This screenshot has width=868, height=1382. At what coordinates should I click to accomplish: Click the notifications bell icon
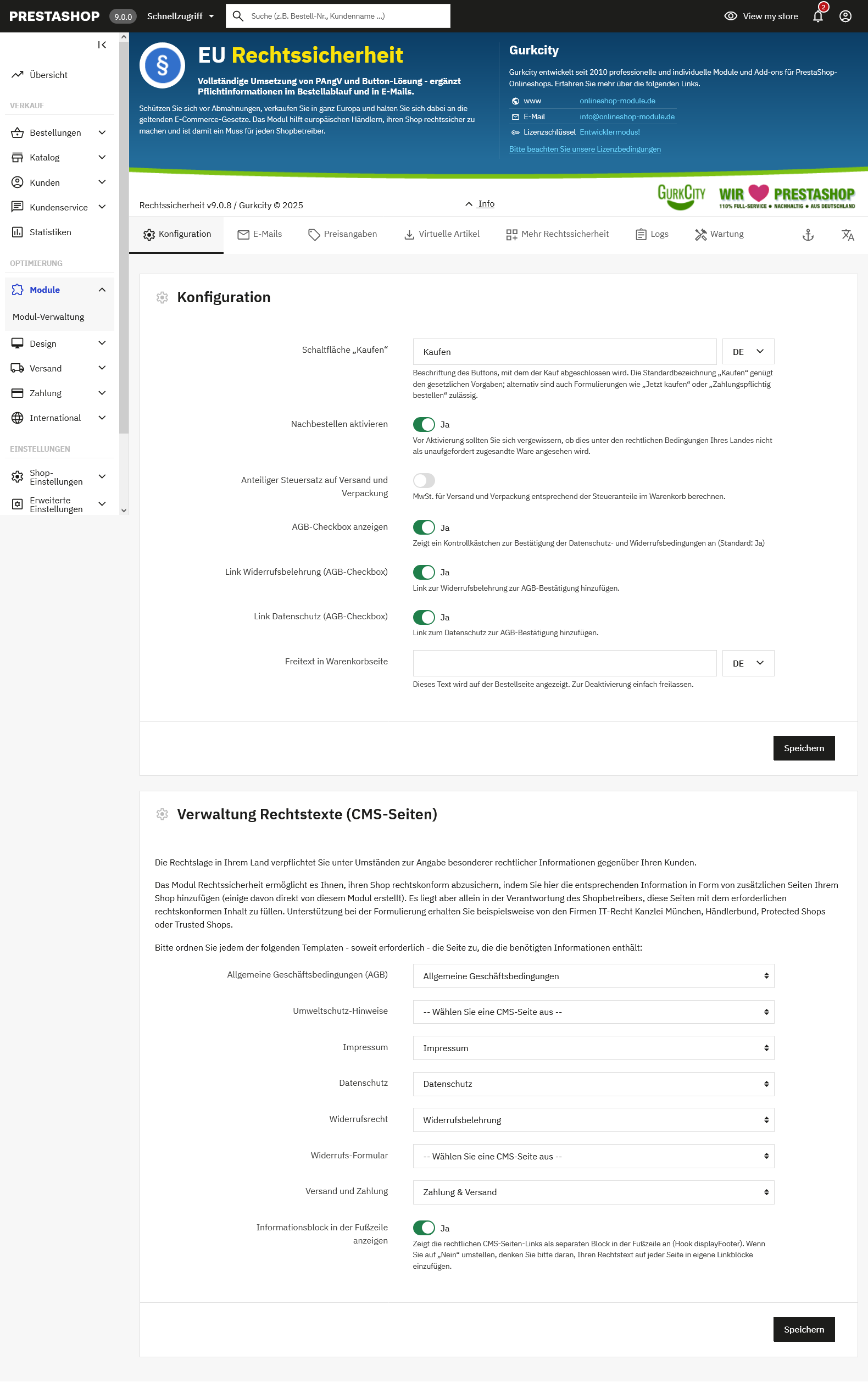817,16
